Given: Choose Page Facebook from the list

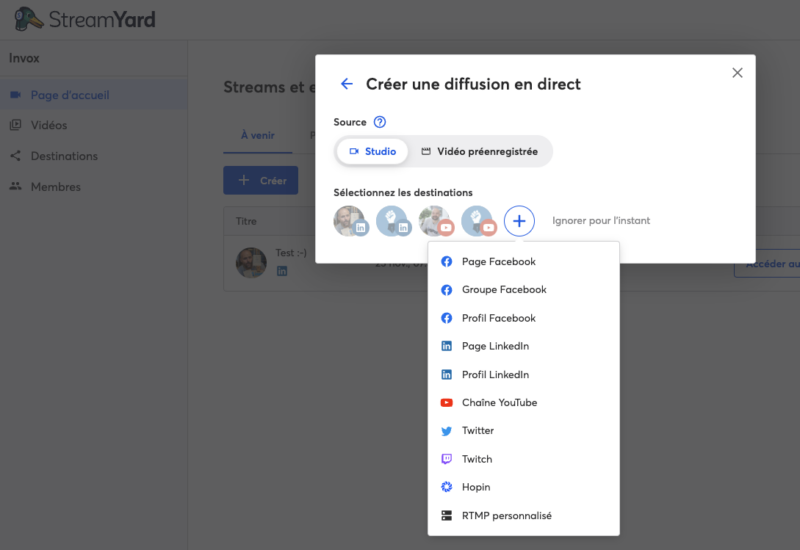Looking at the screenshot, I should [x=523, y=262].
